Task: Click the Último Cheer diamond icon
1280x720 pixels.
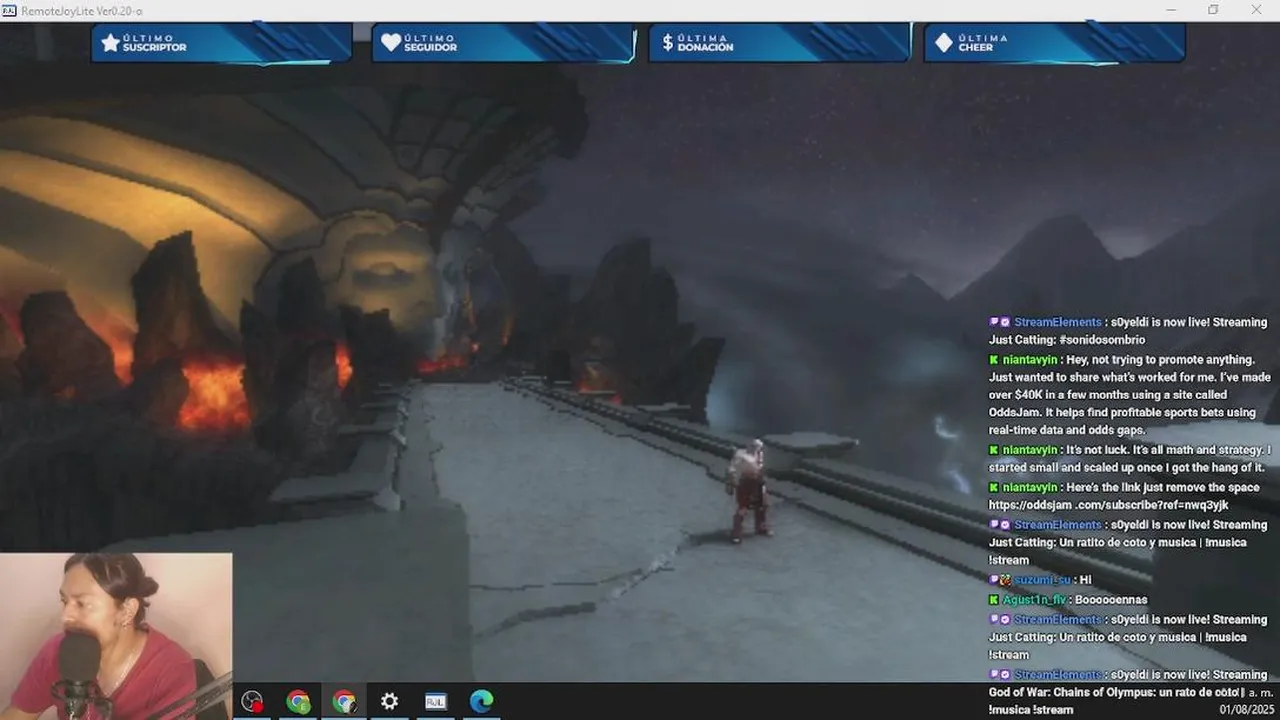Action: coord(943,43)
